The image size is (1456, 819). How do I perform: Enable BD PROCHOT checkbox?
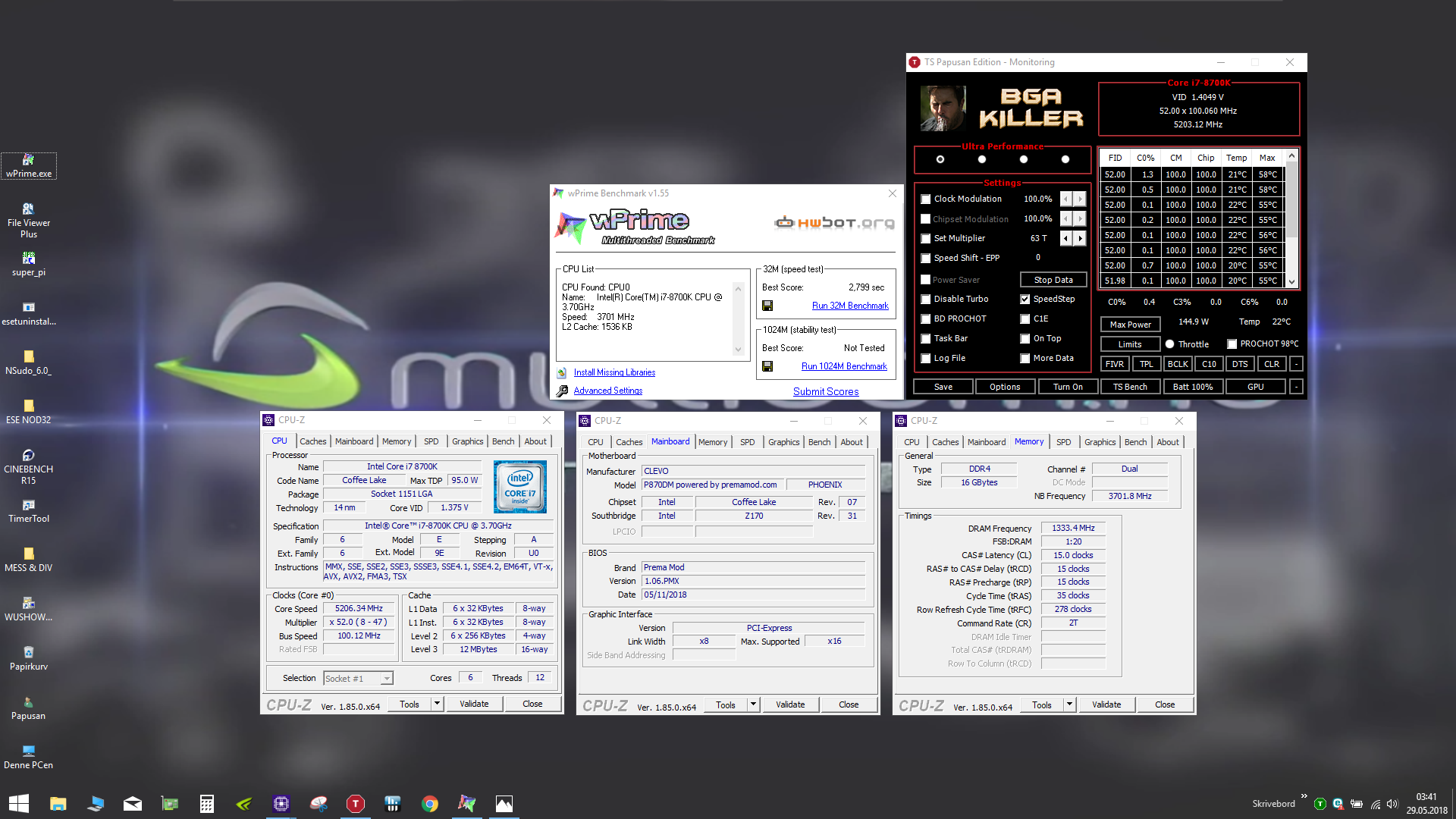coord(926,319)
